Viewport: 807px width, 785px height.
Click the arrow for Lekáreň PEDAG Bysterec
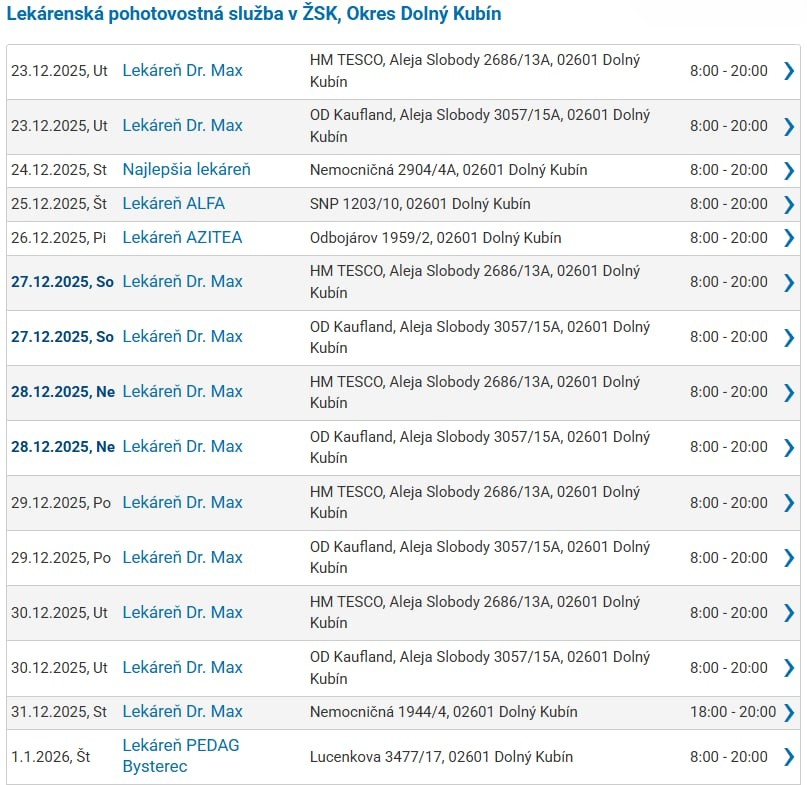click(788, 756)
